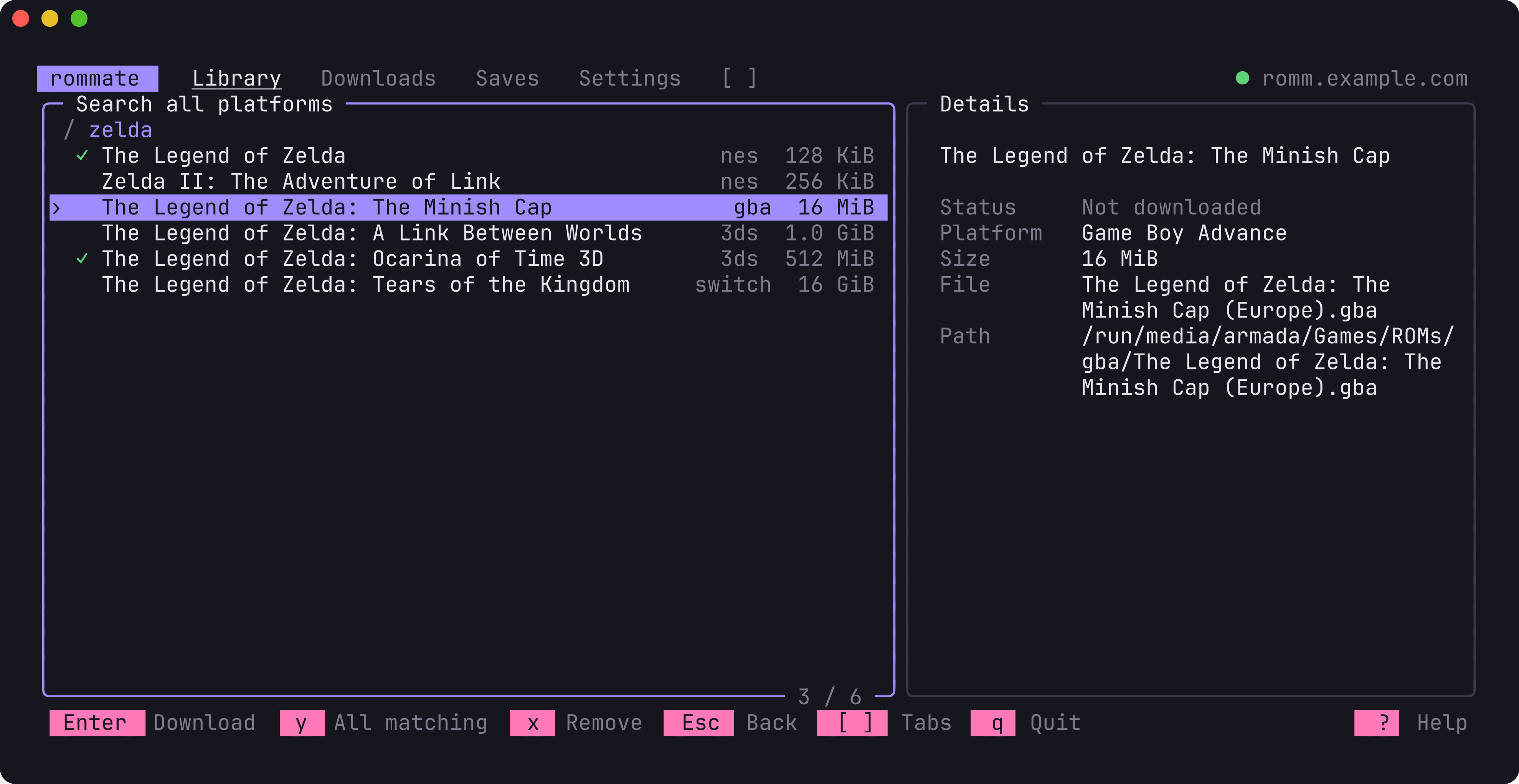Select The Minish Cap gba row
Image resolution: width=1519 pixels, height=784 pixels.
(x=468, y=208)
